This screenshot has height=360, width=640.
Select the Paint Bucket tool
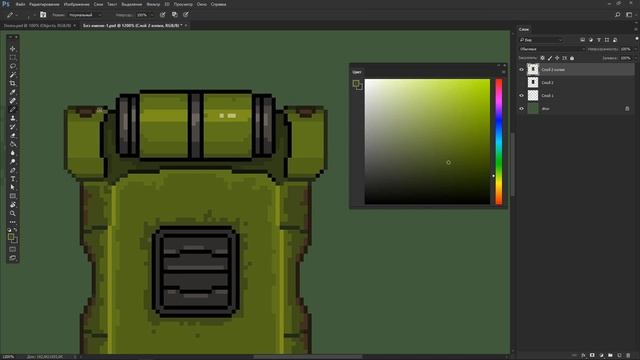(x=13, y=144)
